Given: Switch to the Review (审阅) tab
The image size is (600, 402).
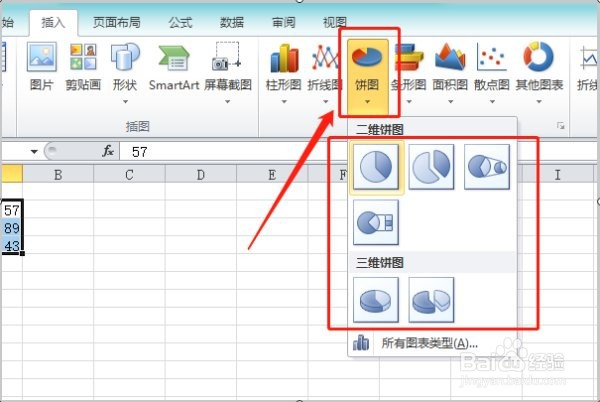Looking at the screenshot, I should [x=284, y=23].
